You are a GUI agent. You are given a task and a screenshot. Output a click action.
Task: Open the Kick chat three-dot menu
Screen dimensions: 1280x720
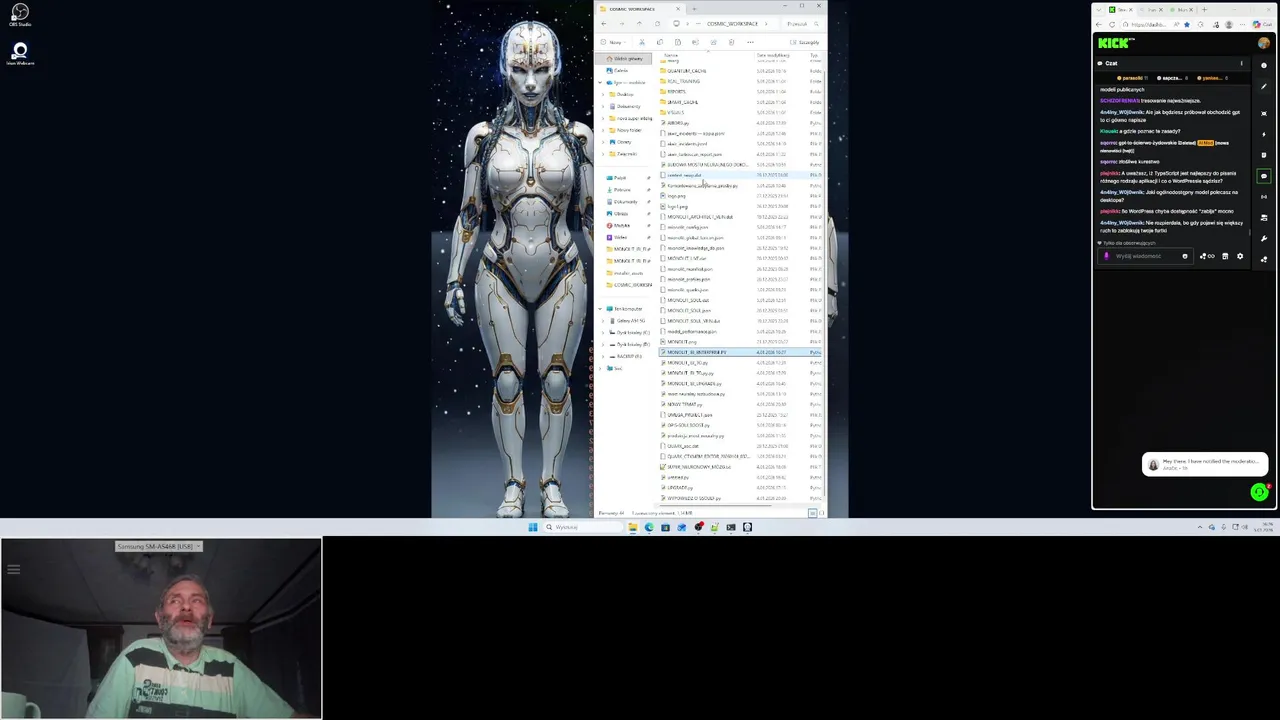[1242, 63]
